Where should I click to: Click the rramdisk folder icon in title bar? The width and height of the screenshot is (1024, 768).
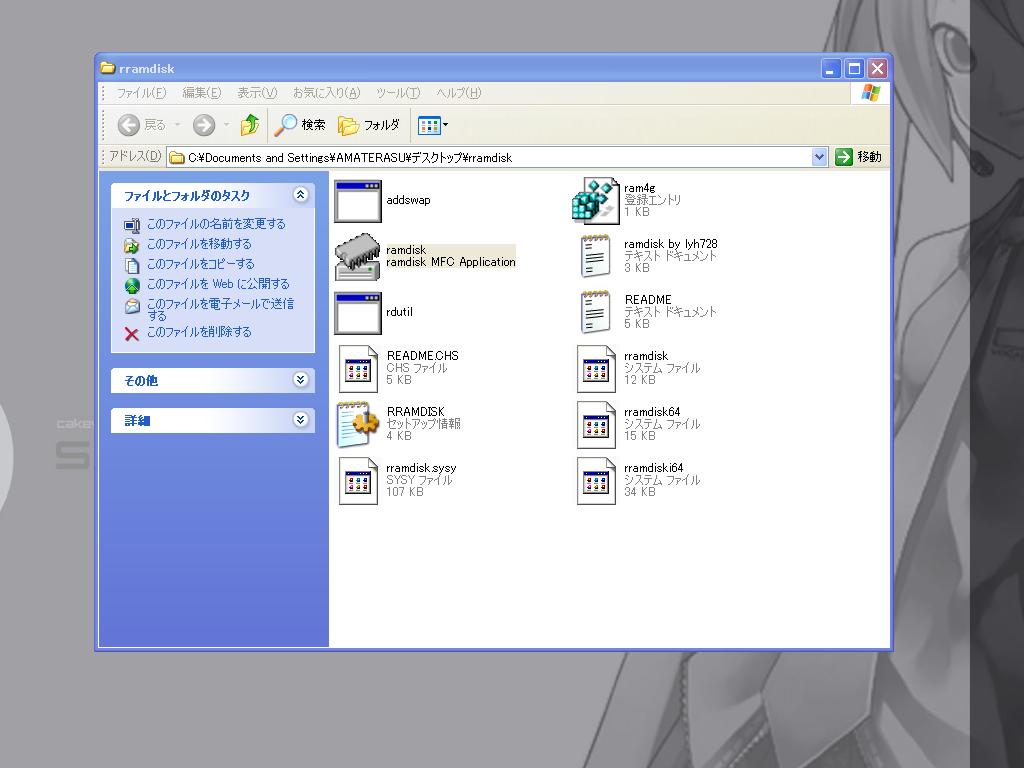pos(108,68)
